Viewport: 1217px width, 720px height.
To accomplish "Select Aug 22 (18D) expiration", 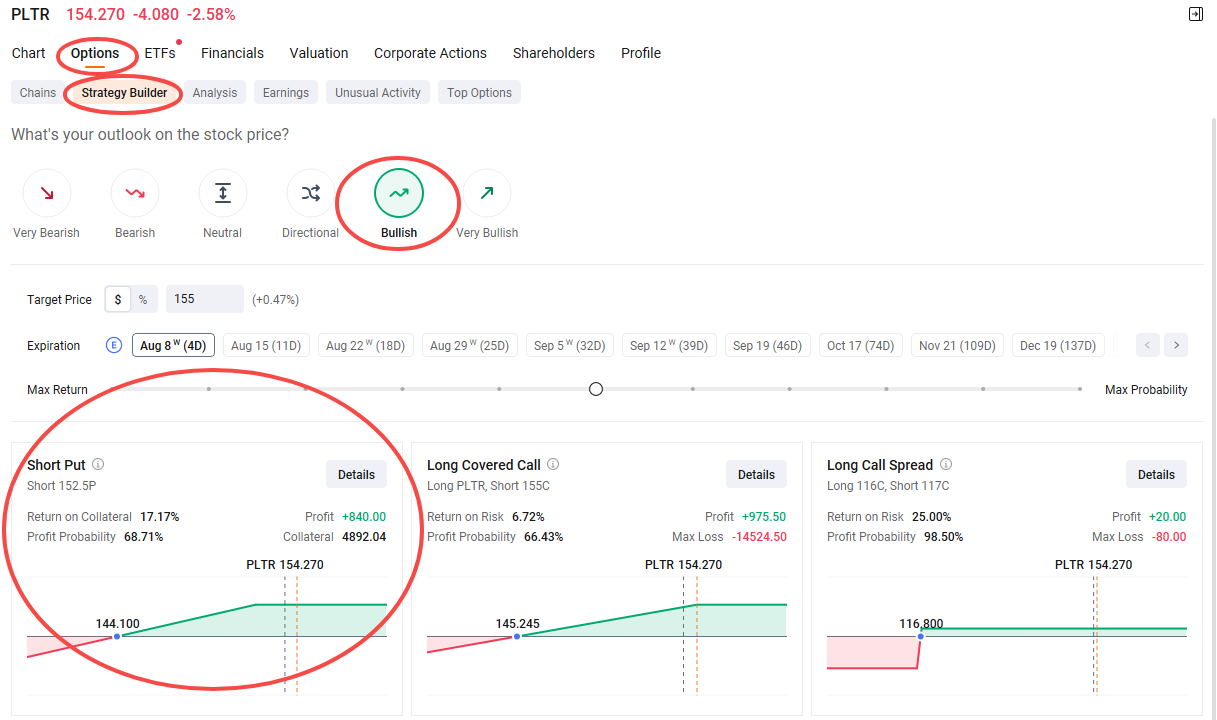I will (x=366, y=346).
